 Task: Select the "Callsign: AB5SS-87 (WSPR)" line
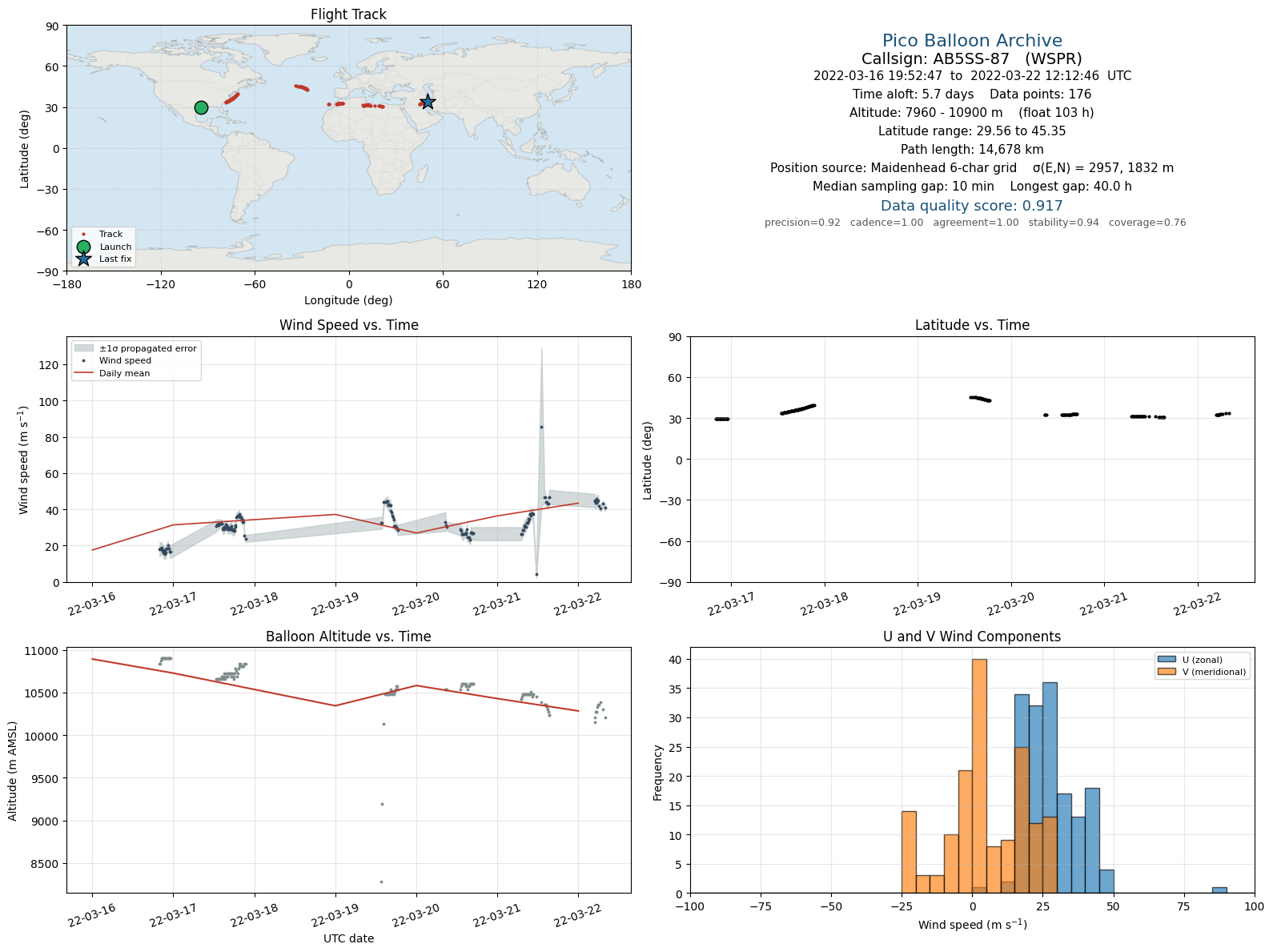[x=972, y=59]
